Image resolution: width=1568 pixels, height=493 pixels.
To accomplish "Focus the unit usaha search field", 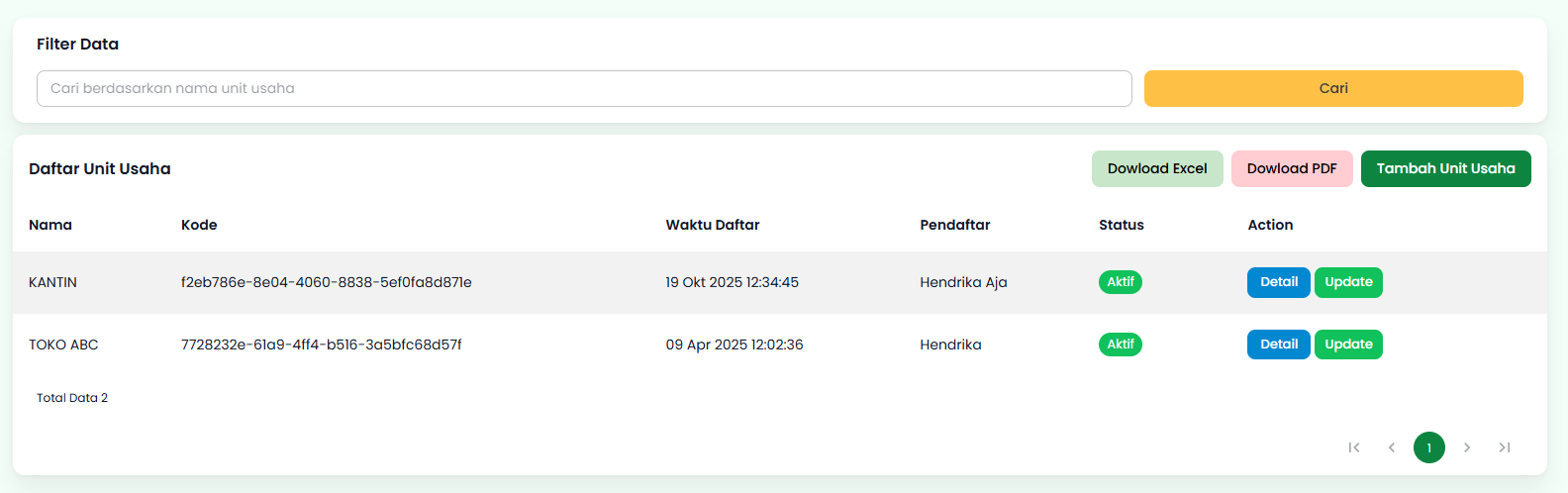I will click(x=584, y=88).
